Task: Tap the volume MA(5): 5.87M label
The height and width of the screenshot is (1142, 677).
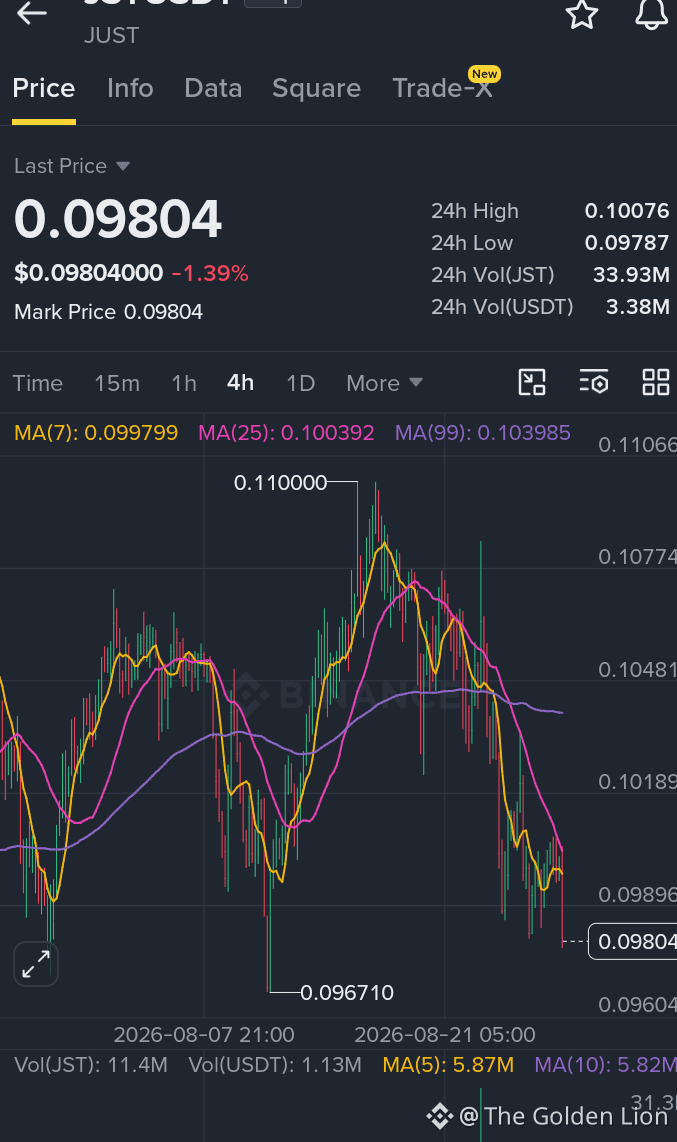Action: (x=448, y=1065)
